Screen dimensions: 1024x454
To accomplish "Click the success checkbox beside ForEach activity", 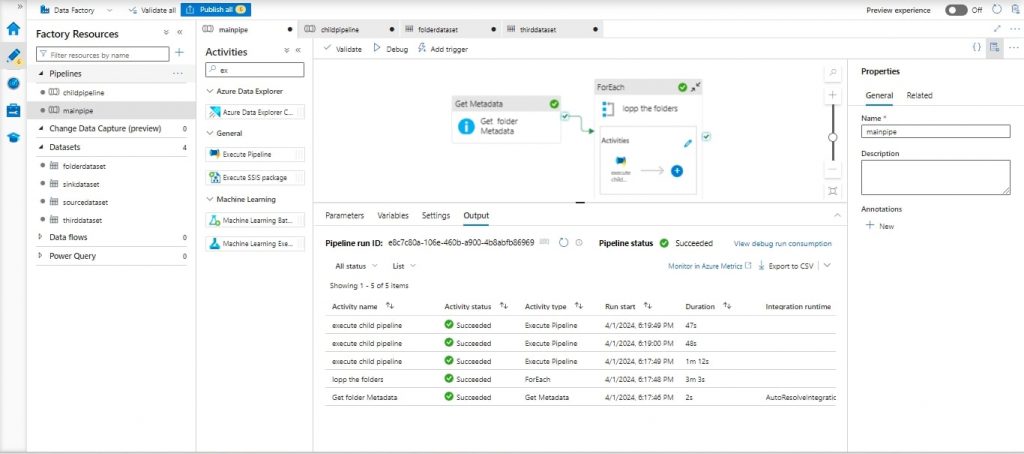I will (707, 137).
